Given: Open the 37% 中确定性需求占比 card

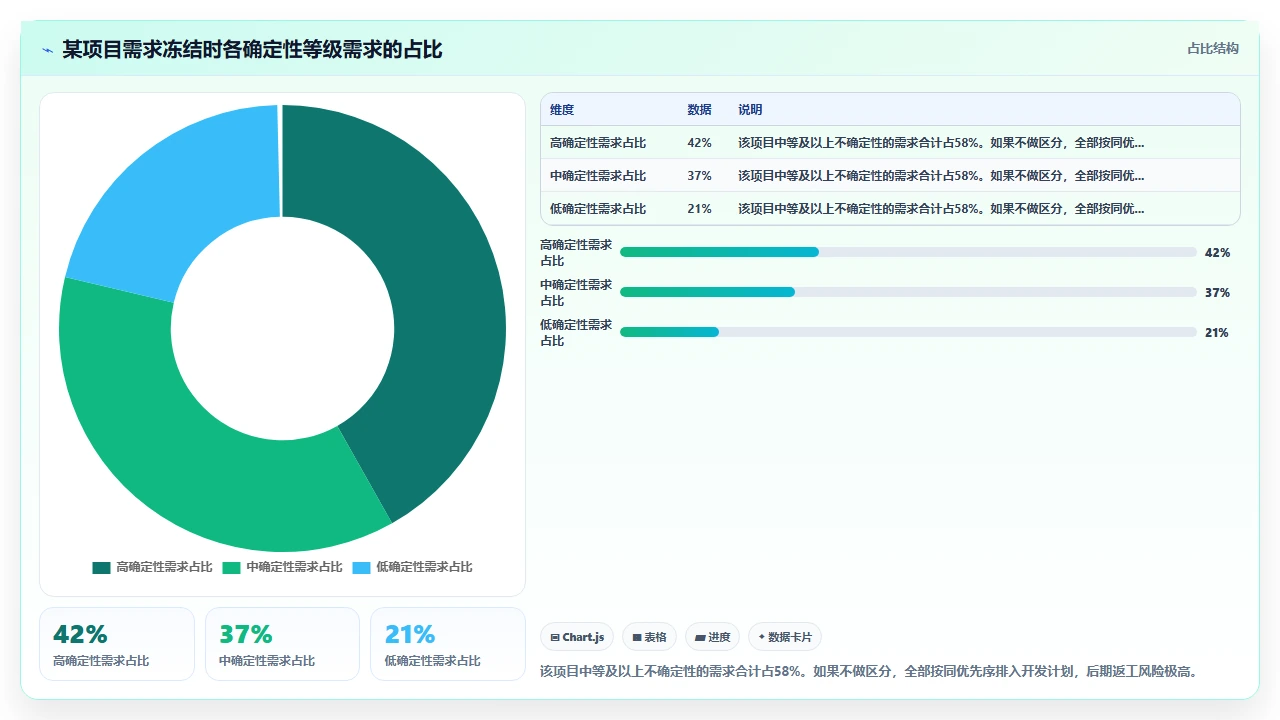Looking at the screenshot, I should point(282,644).
